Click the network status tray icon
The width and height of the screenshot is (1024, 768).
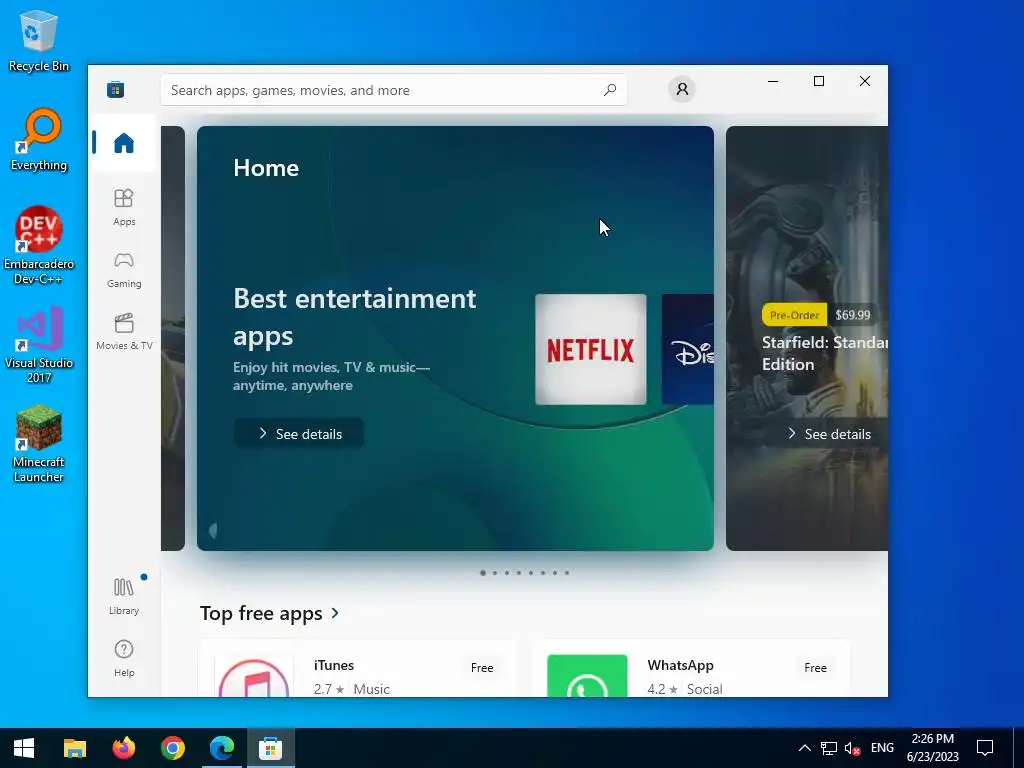tap(829, 748)
